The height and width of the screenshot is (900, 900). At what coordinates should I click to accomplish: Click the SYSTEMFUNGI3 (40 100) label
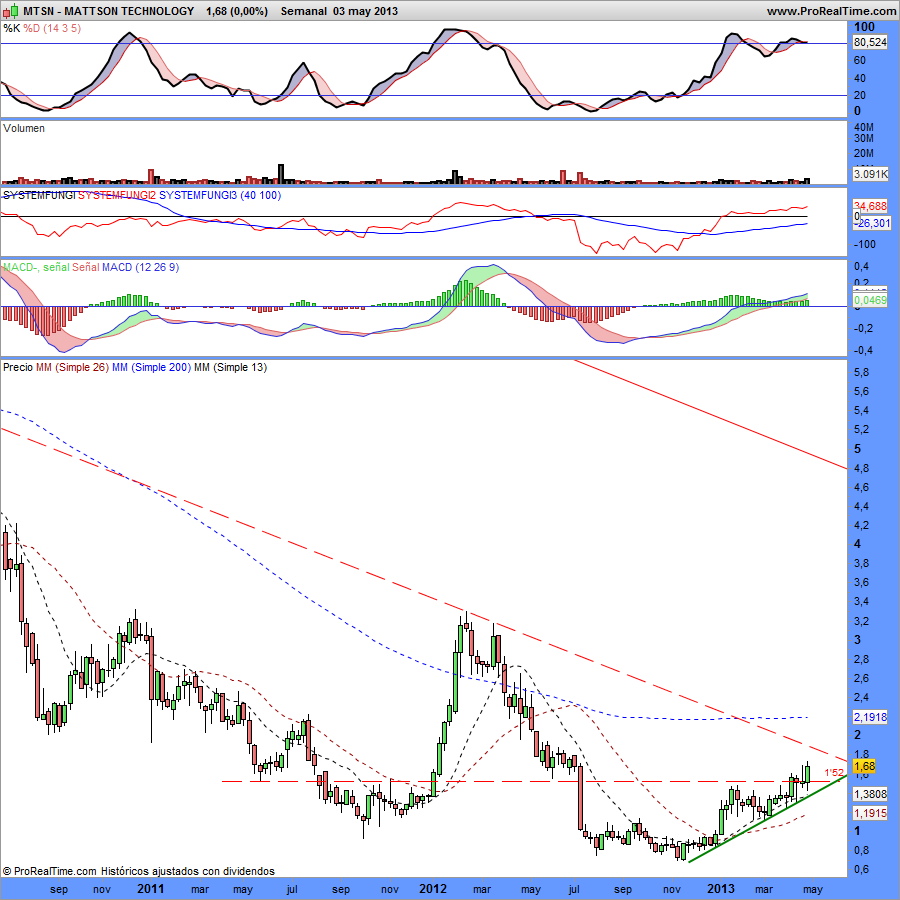pos(220,195)
